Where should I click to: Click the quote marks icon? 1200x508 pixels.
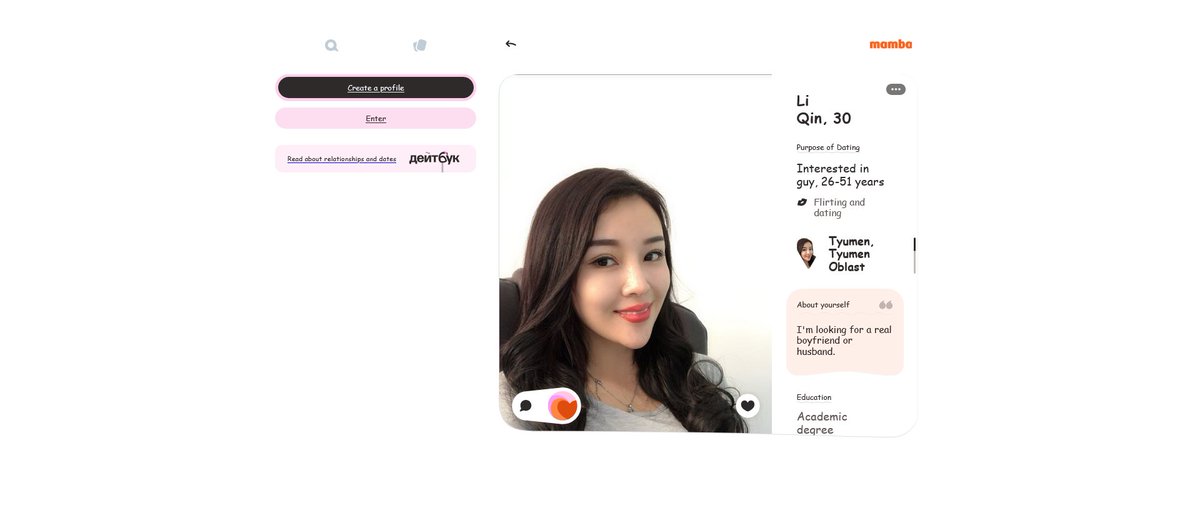point(886,305)
